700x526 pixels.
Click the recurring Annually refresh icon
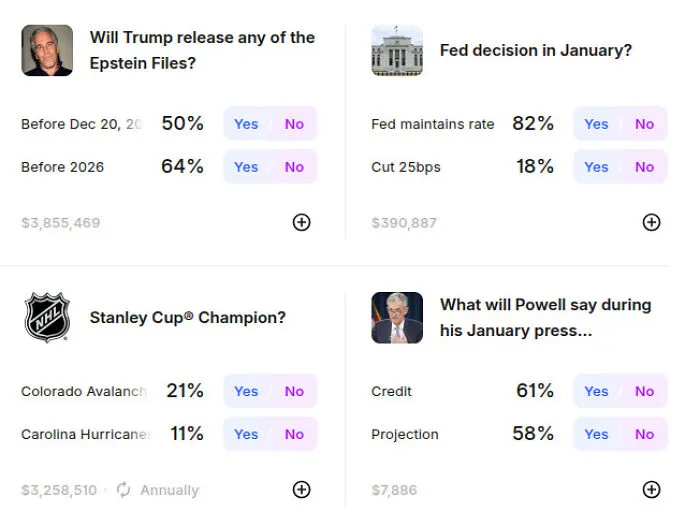[x=124, y=489]
